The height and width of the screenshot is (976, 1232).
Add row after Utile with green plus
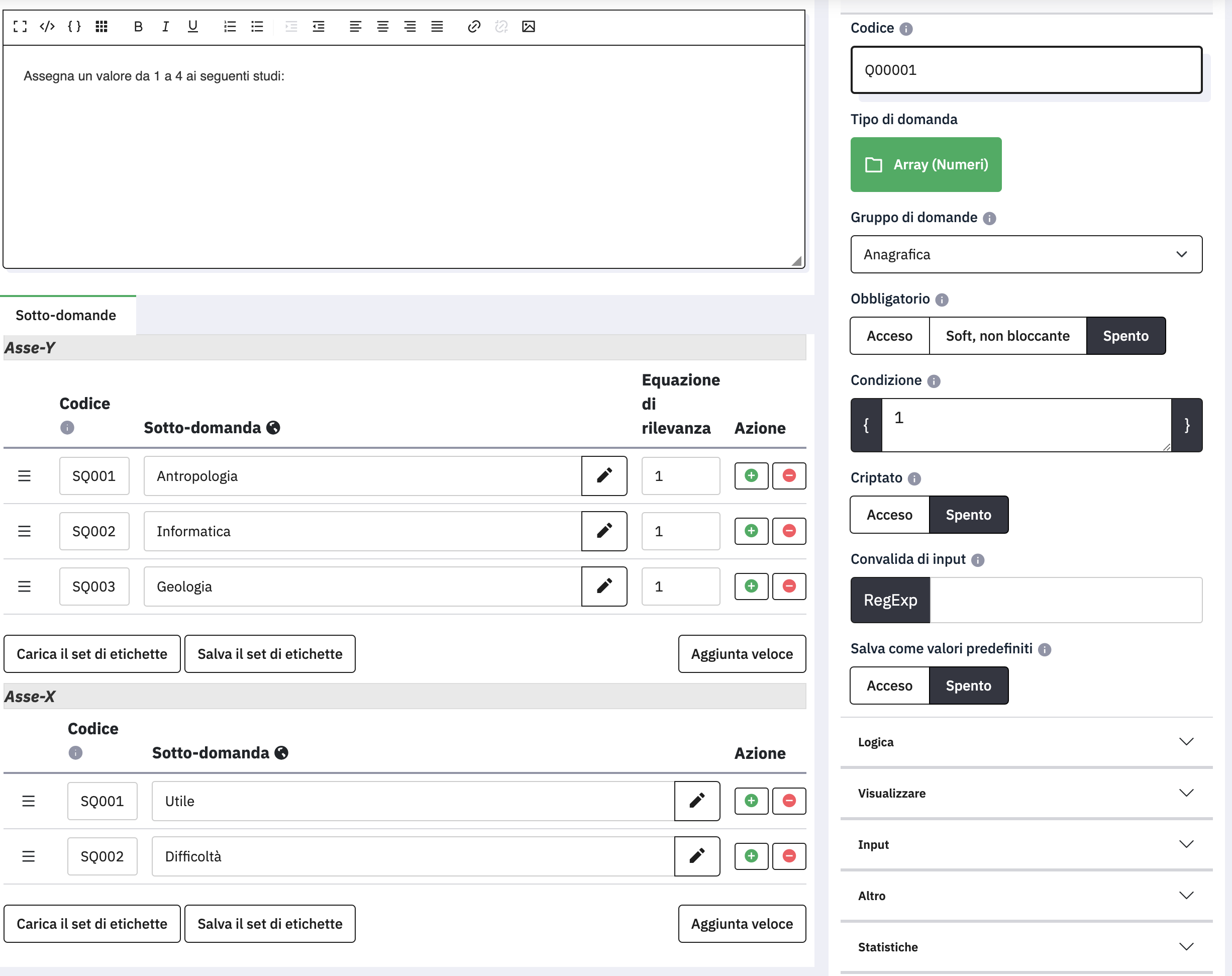point(751,801)
